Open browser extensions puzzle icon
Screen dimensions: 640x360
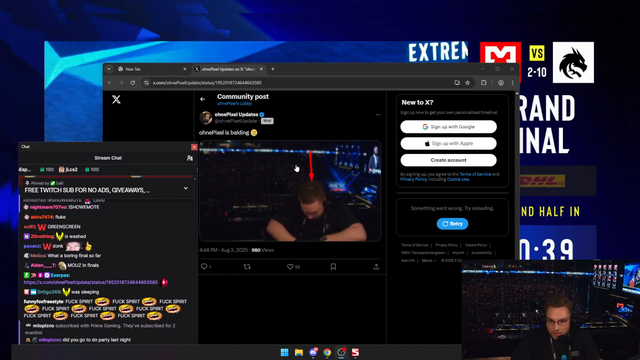tap(484, 83)
